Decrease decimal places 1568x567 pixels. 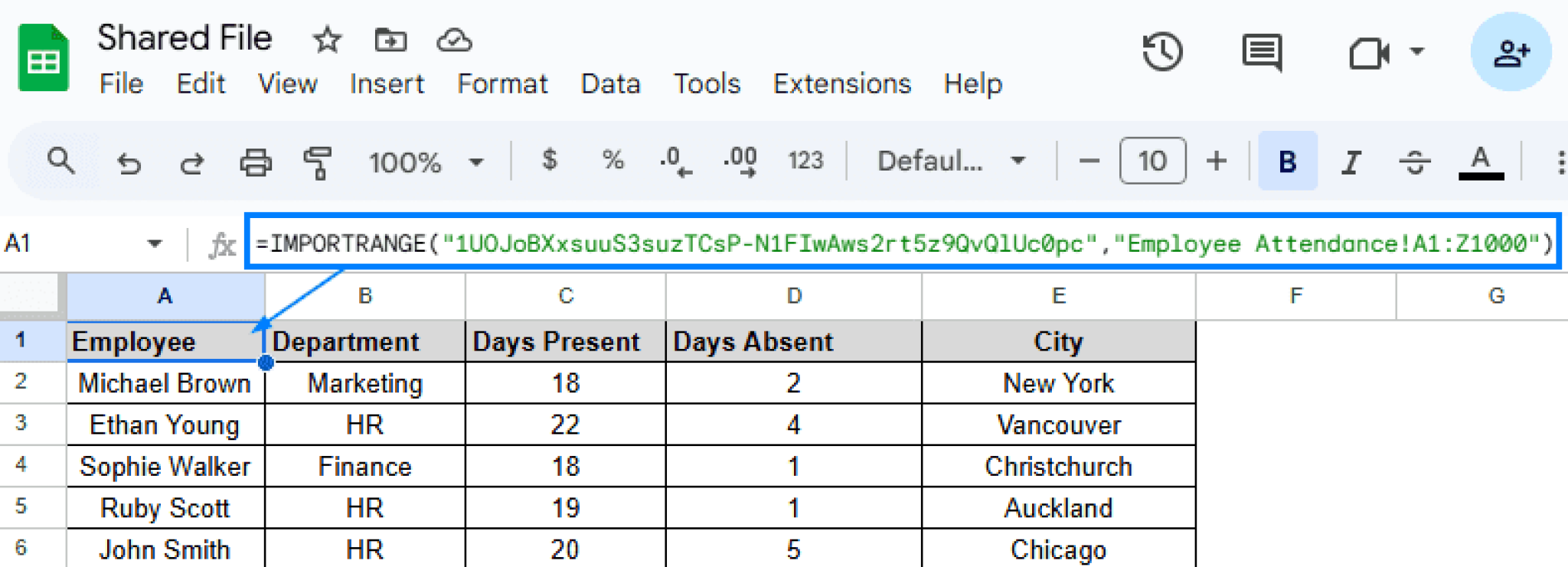tap(674, 161)
